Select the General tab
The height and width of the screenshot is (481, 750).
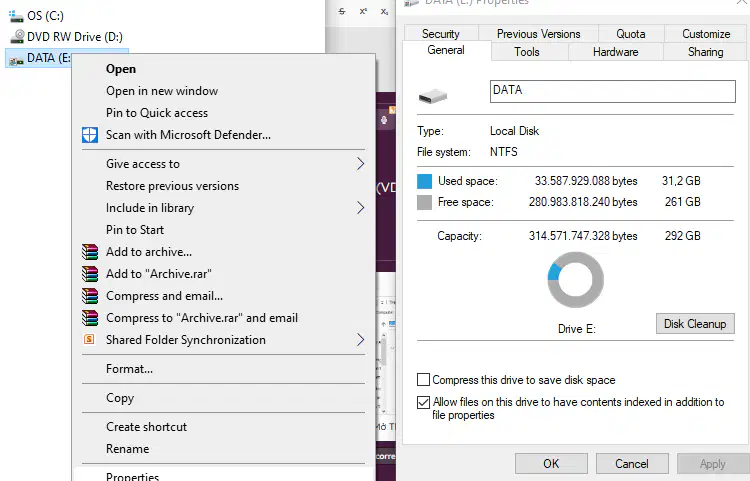click(x=446, y=50)
